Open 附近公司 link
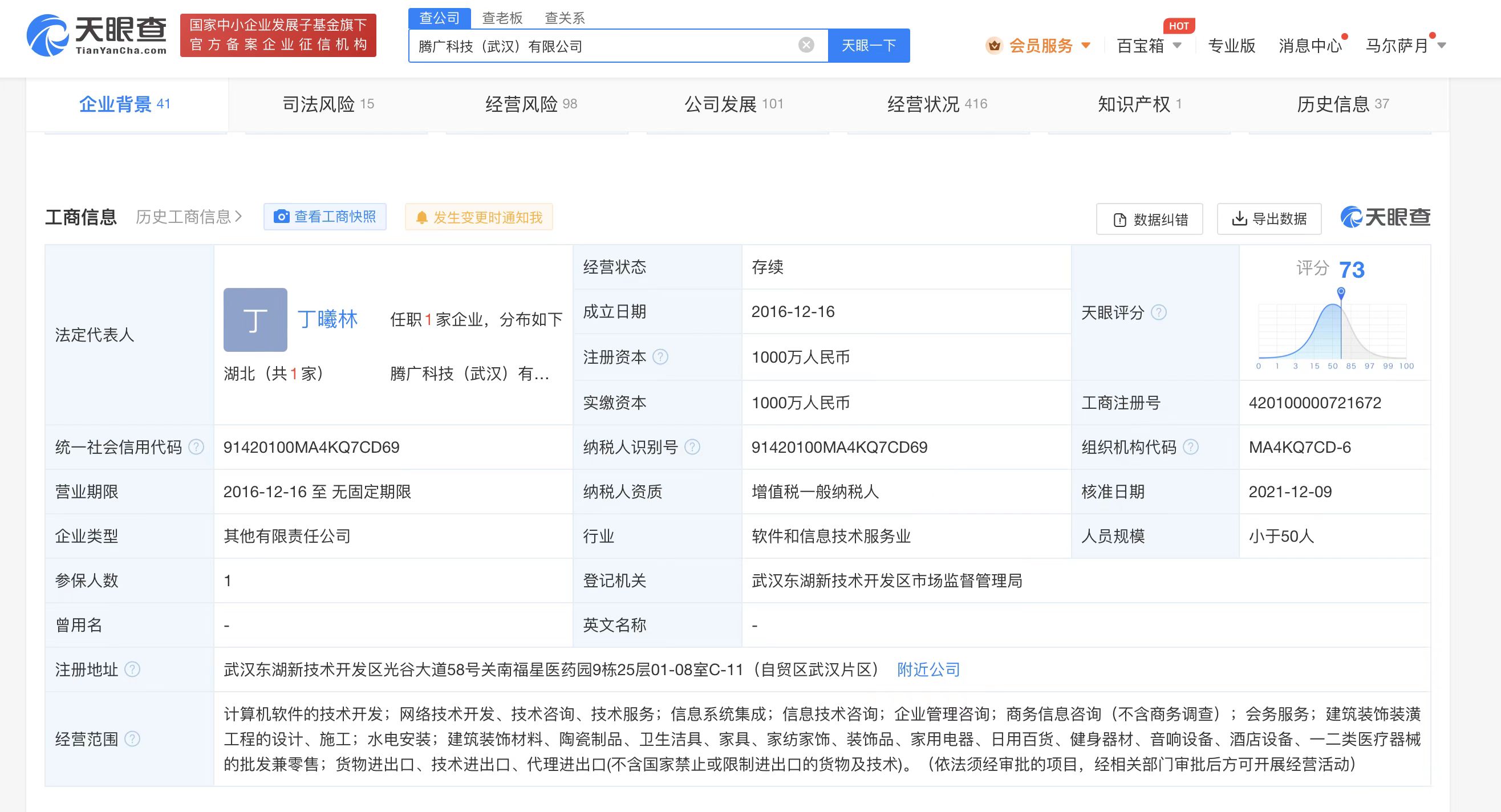The image size is (1501, 812). click(x=928, y=669)
